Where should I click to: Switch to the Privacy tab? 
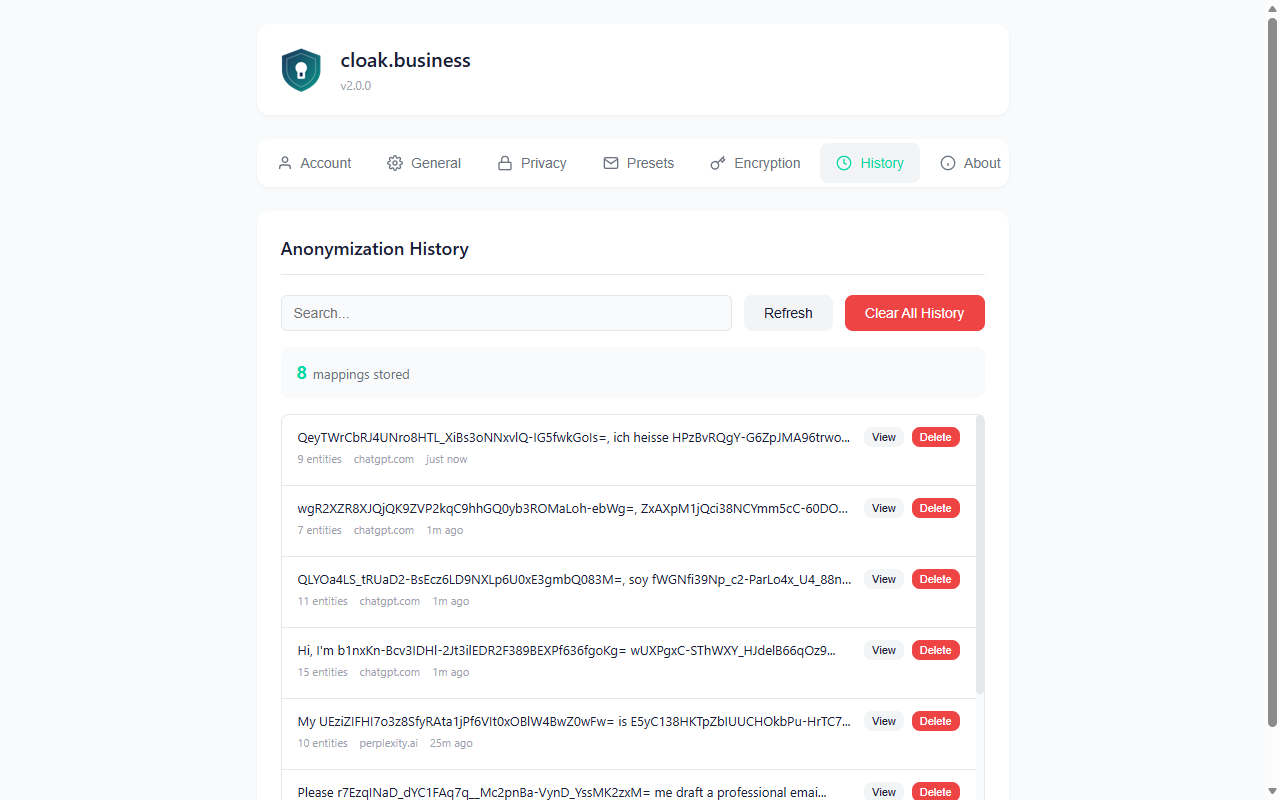click(532, 163)
